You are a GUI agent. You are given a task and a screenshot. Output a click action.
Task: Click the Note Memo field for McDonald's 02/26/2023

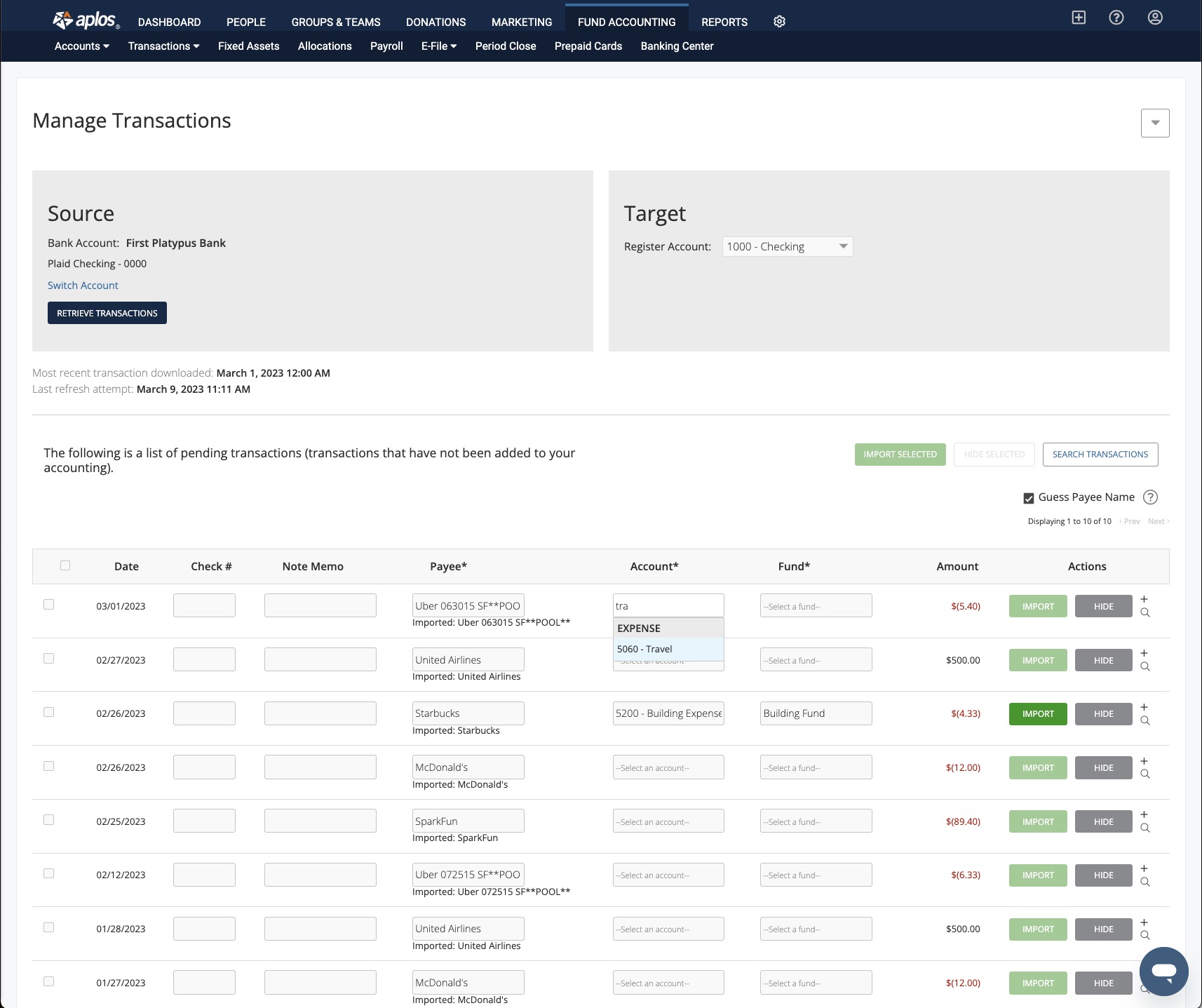coord(320,767)
